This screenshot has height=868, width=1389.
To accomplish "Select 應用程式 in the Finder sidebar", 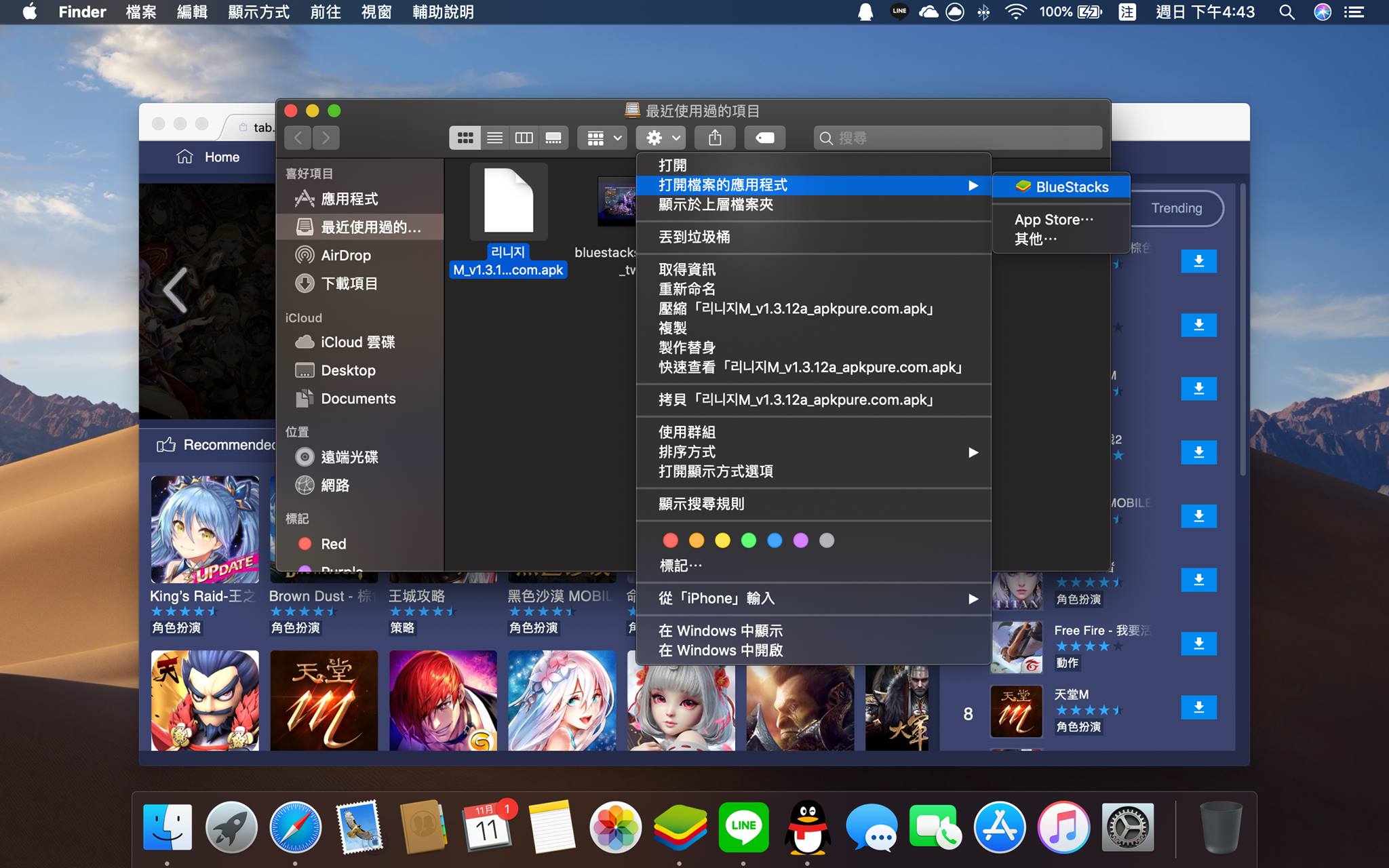I will (x=360, y=199).
